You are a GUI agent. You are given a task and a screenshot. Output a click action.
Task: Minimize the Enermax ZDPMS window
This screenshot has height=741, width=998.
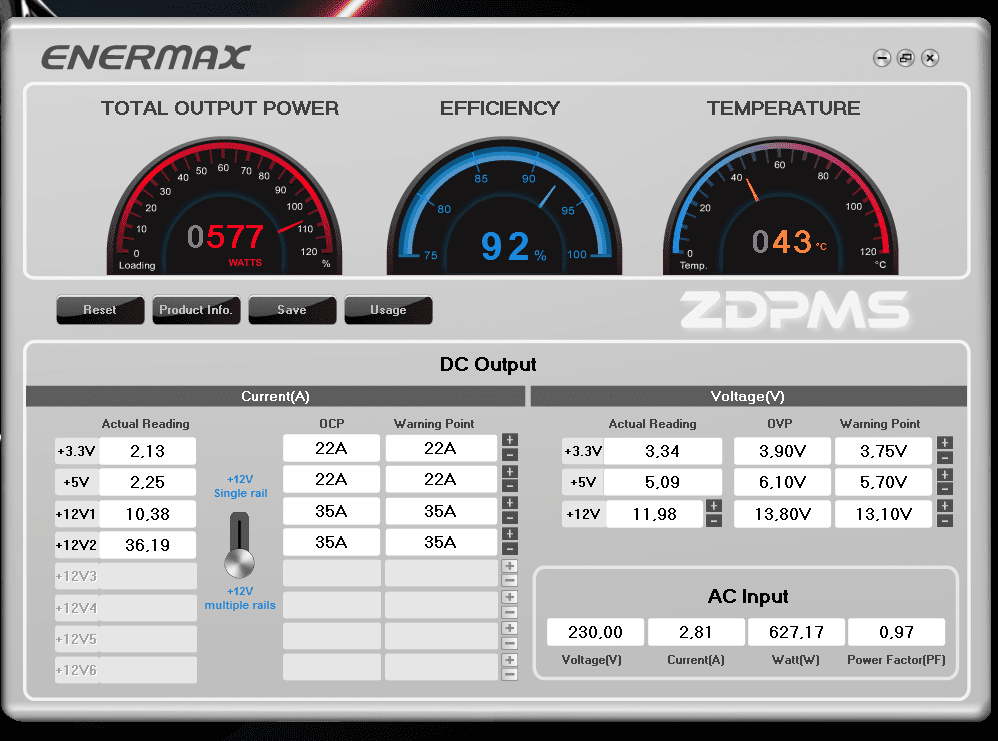click(882, 59)
